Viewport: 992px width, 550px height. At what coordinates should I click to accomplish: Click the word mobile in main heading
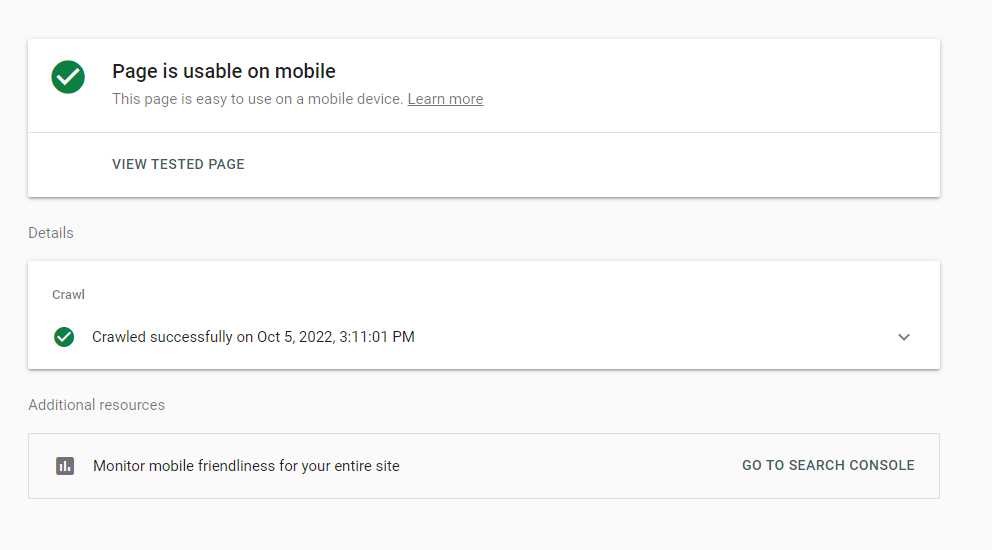click(x=306, y=71)
